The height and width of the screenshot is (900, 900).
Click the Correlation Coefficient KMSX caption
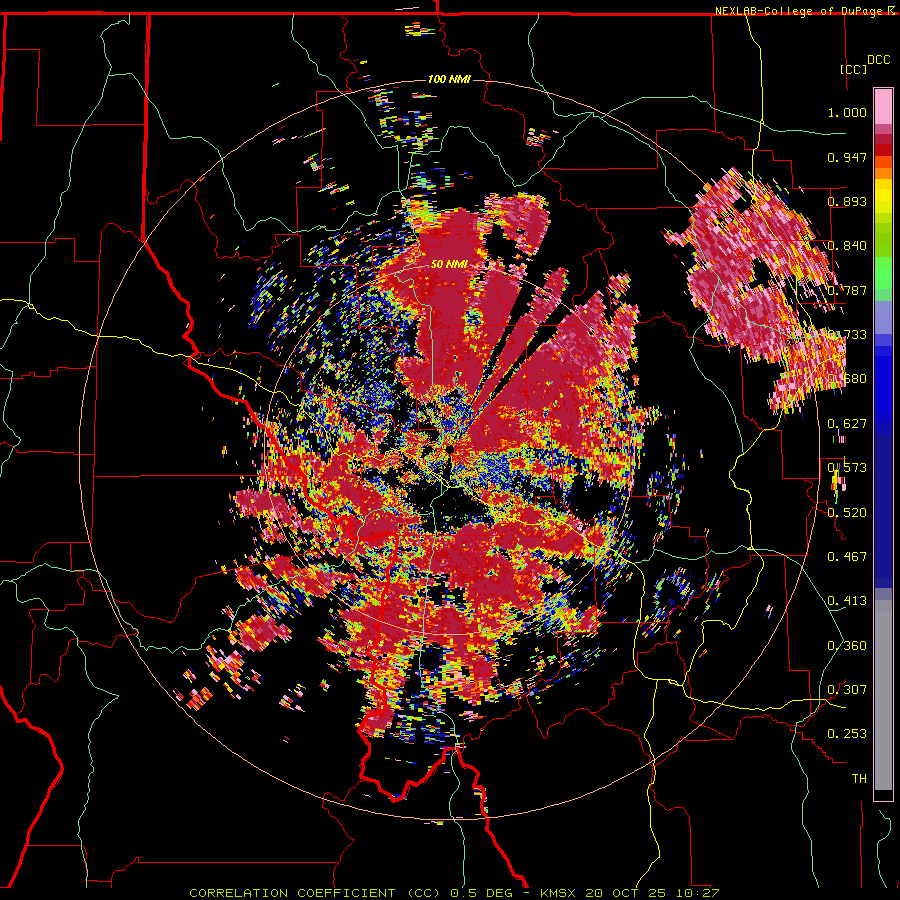454,893
